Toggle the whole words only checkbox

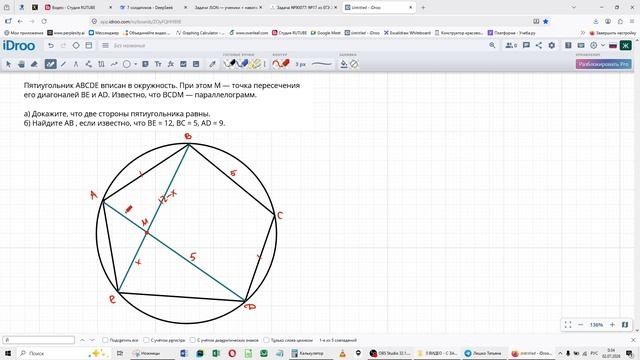pos(266,340)
